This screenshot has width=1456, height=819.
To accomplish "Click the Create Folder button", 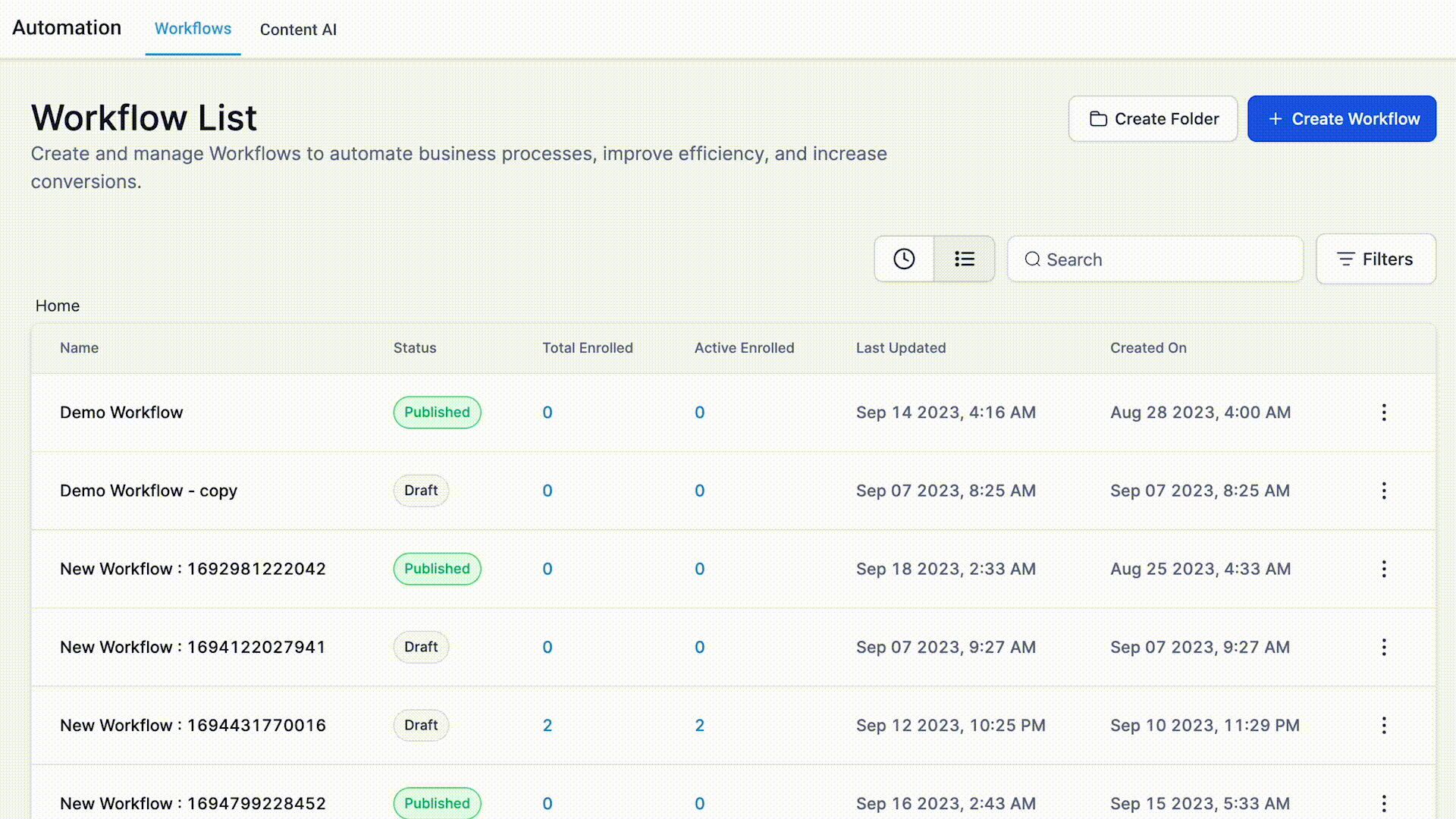I will [x=1153, y=119].
